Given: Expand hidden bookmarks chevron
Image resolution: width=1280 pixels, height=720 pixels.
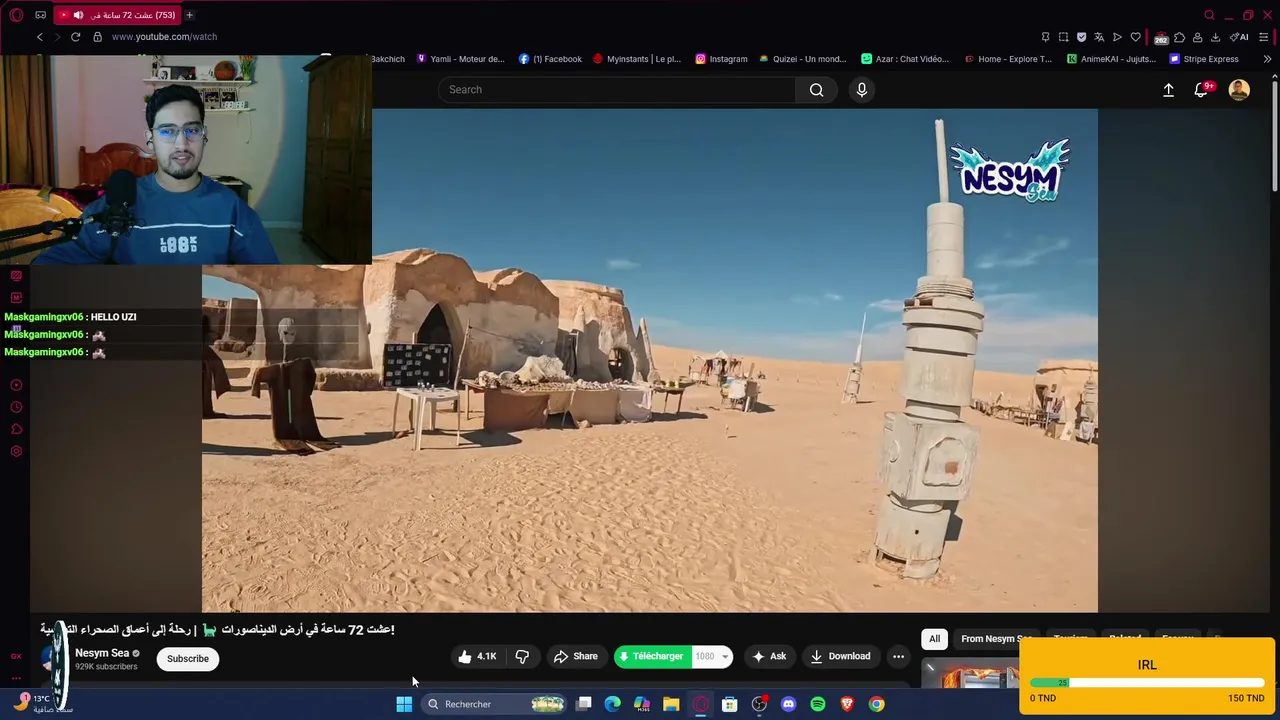Looking at the screenshot, I should click(x=1267, y=59).
